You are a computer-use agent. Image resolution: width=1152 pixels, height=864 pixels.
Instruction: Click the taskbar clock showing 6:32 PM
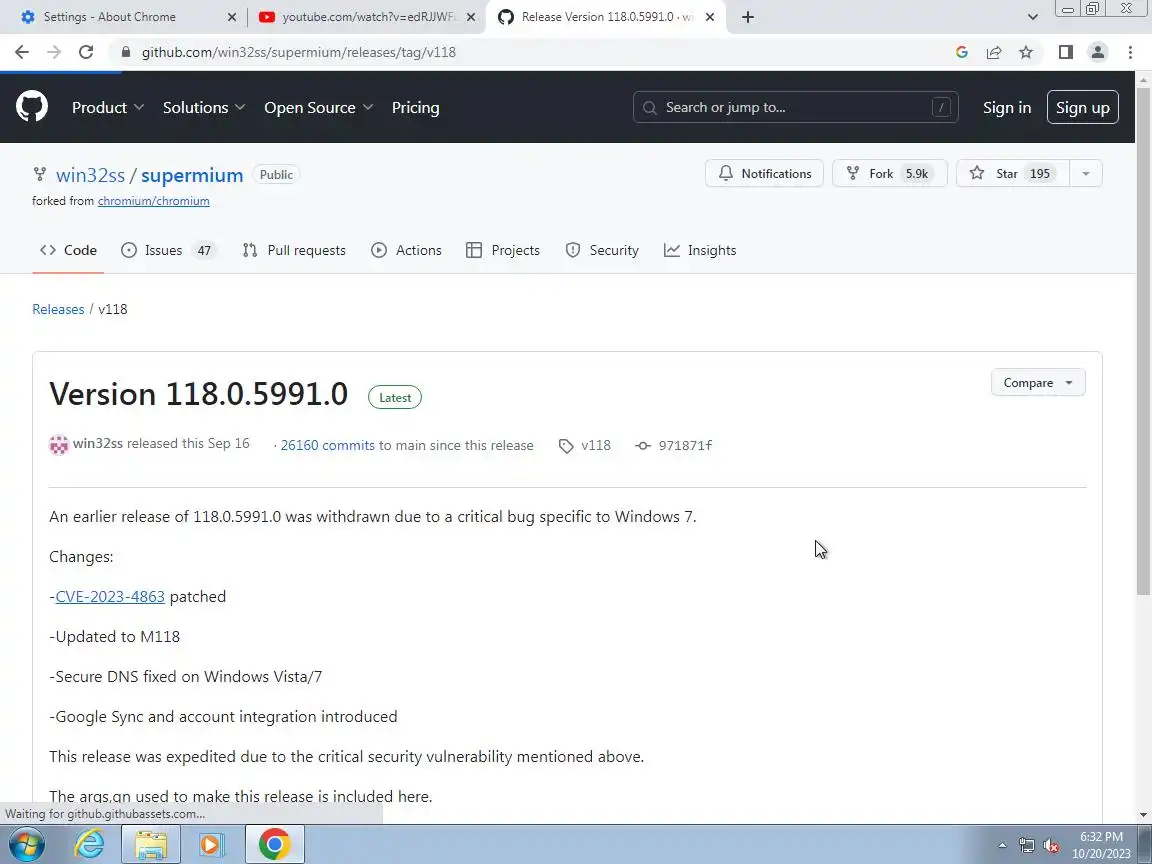(x=1101, y=845)
